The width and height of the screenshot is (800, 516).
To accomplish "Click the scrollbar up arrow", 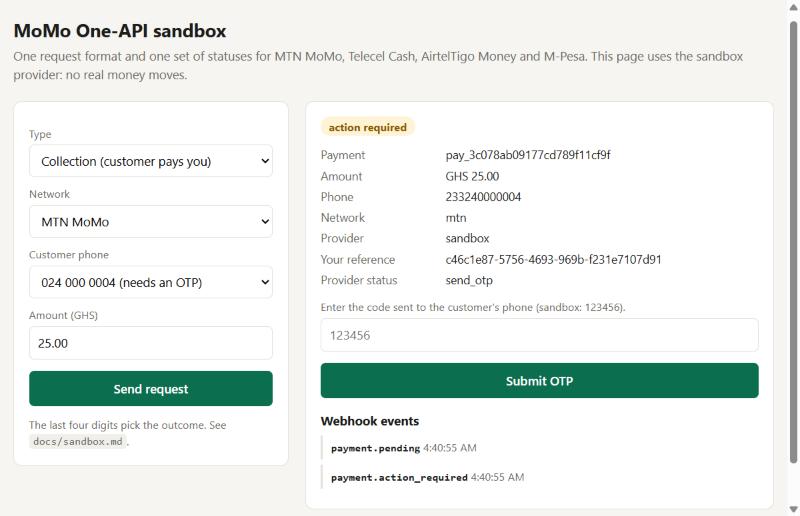I will (x=793, y=7).
